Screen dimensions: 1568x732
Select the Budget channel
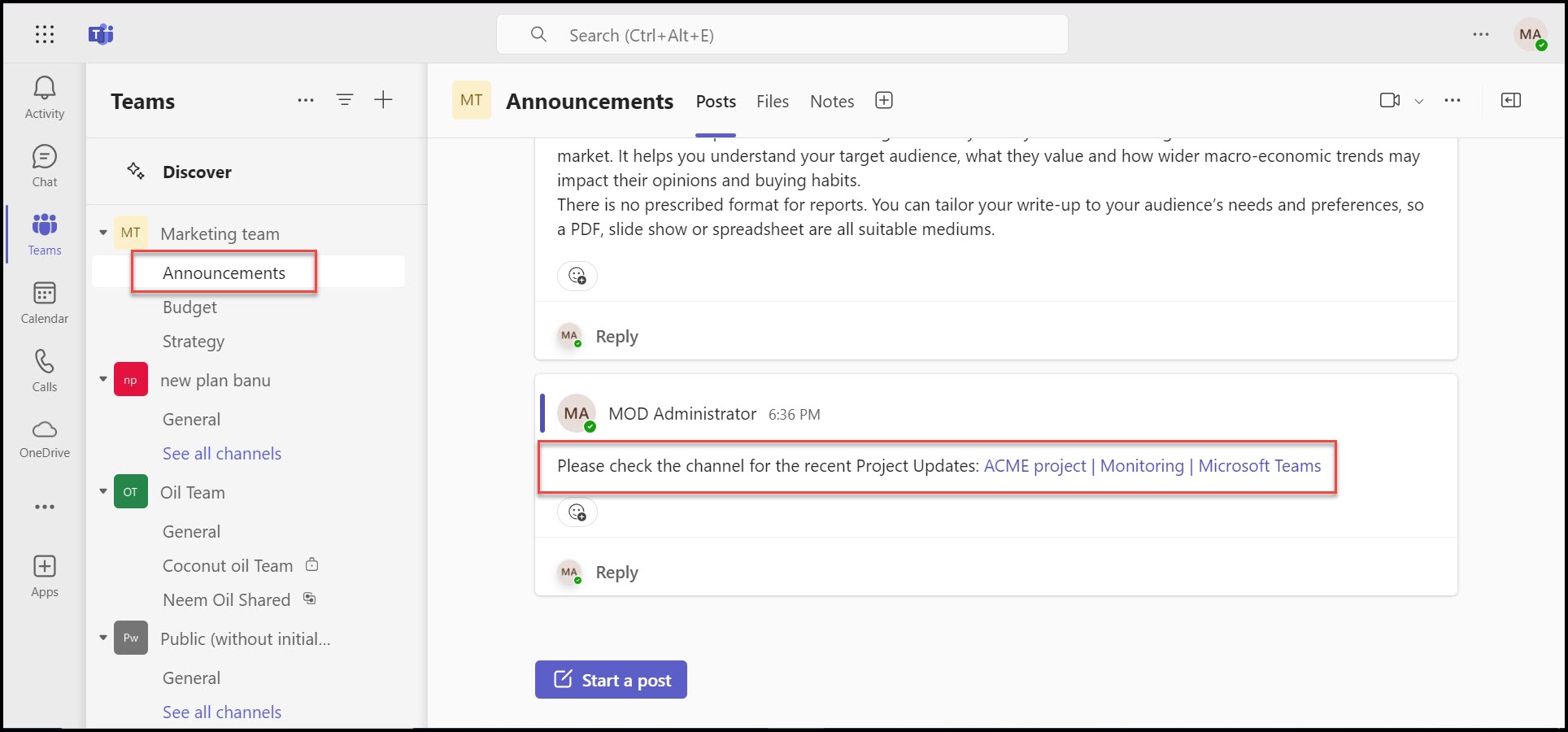(189, 307)
